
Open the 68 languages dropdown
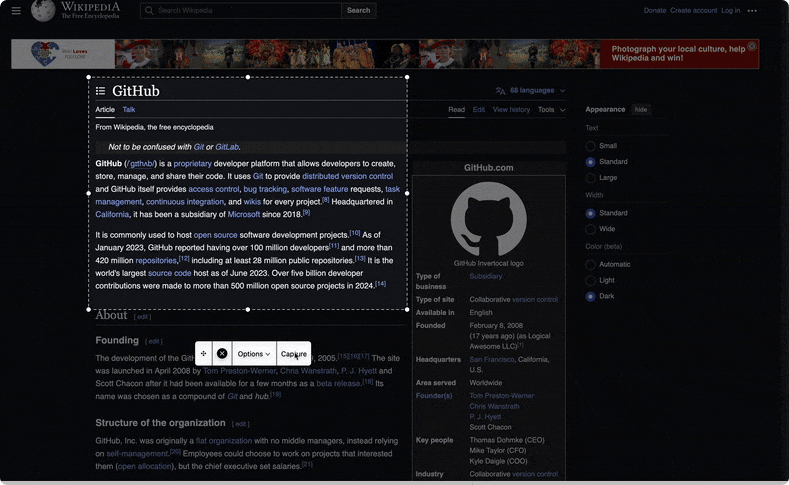530,90
